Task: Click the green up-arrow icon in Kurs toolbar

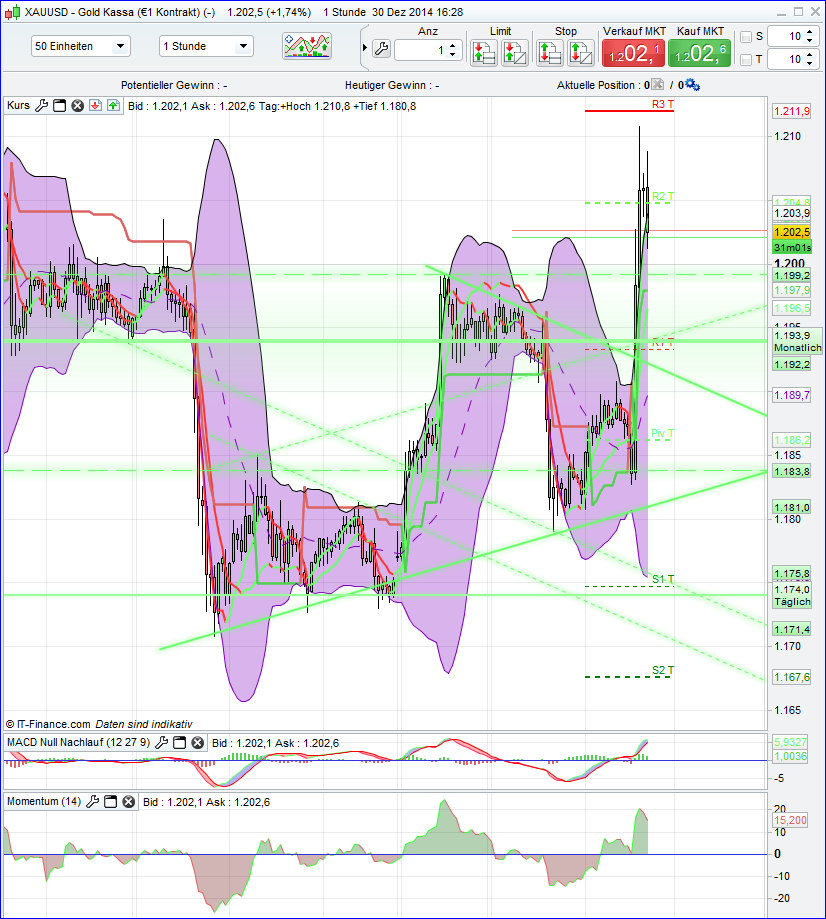Action: coord(114,104)
